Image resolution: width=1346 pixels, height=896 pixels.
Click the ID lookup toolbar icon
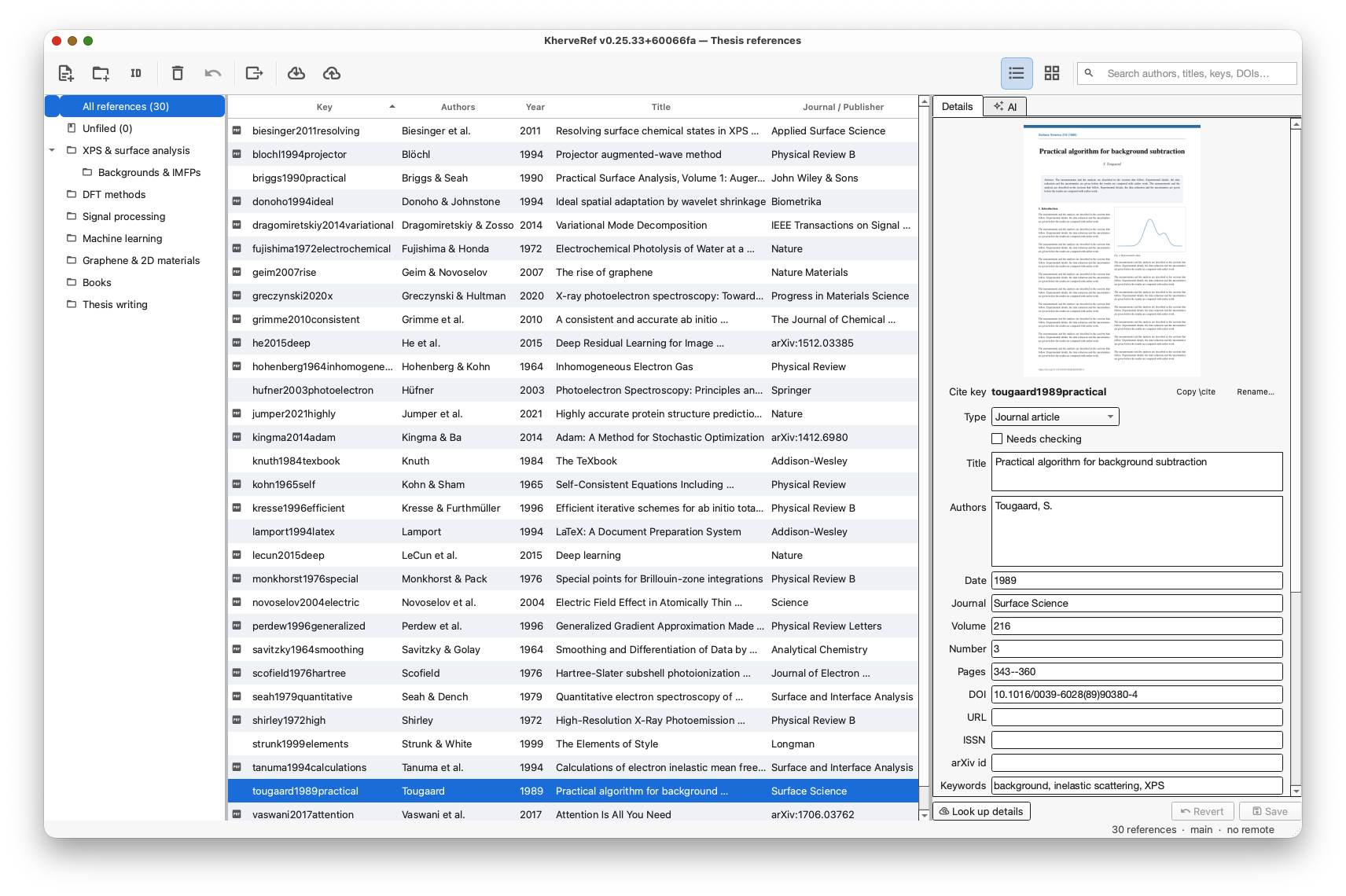(136, 73)
